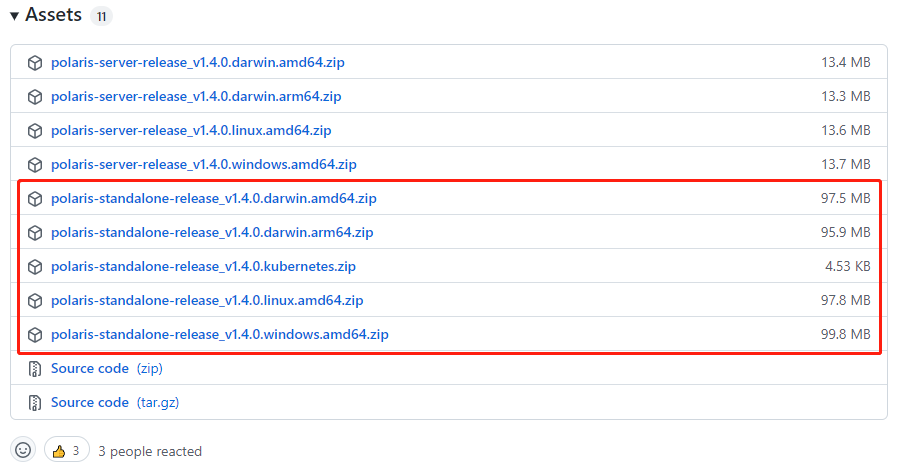Toggle the thumbs up reaction button
The width and height of the screenshot is (898, 470).
[x=67, y=451]
